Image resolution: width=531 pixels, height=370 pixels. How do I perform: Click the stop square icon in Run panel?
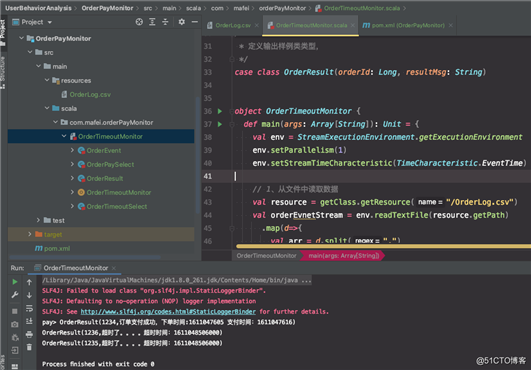click(x=15, y=311)
